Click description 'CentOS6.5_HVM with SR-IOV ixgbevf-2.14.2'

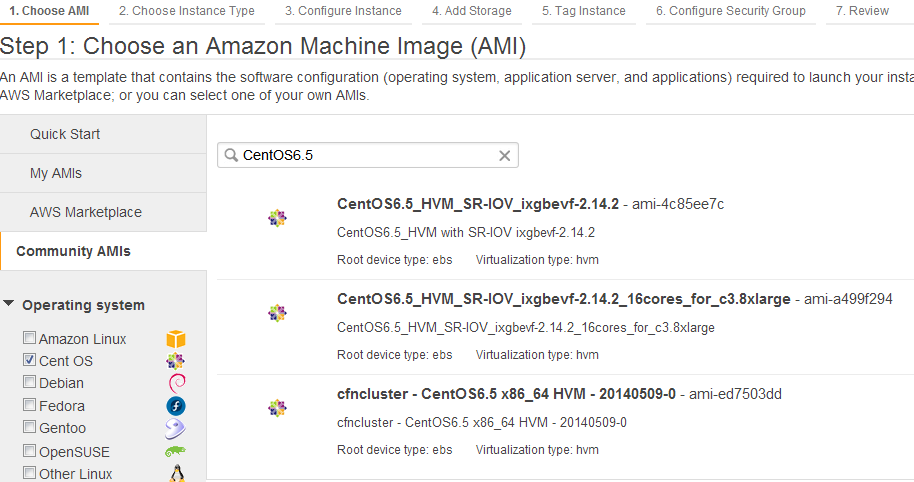pos(466,233)
